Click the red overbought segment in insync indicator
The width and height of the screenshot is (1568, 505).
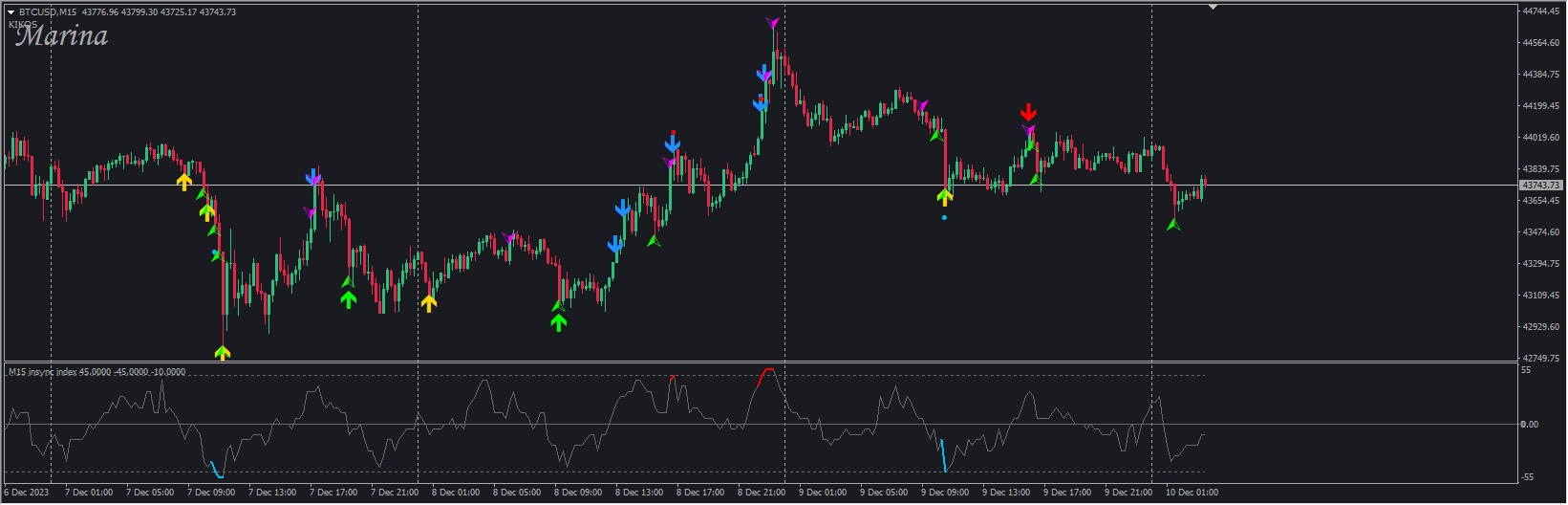click(766, 373)
